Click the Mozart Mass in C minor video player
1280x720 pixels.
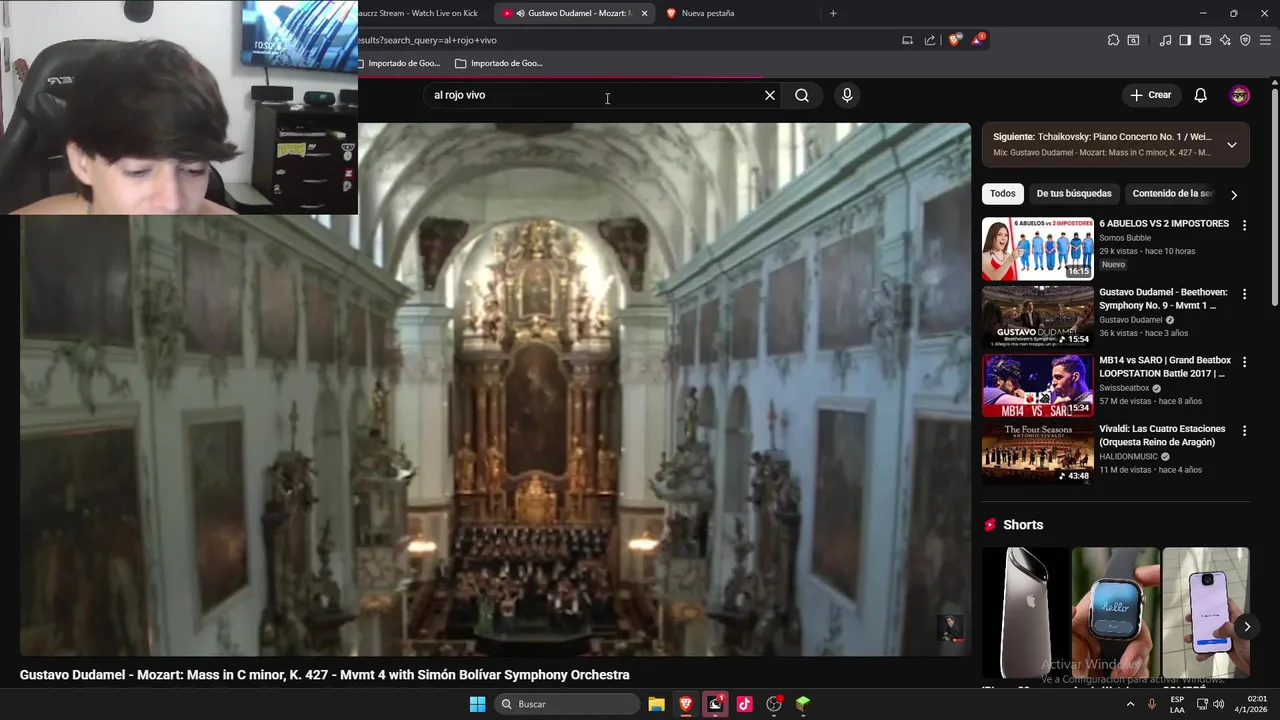click(x=495, y=390)
